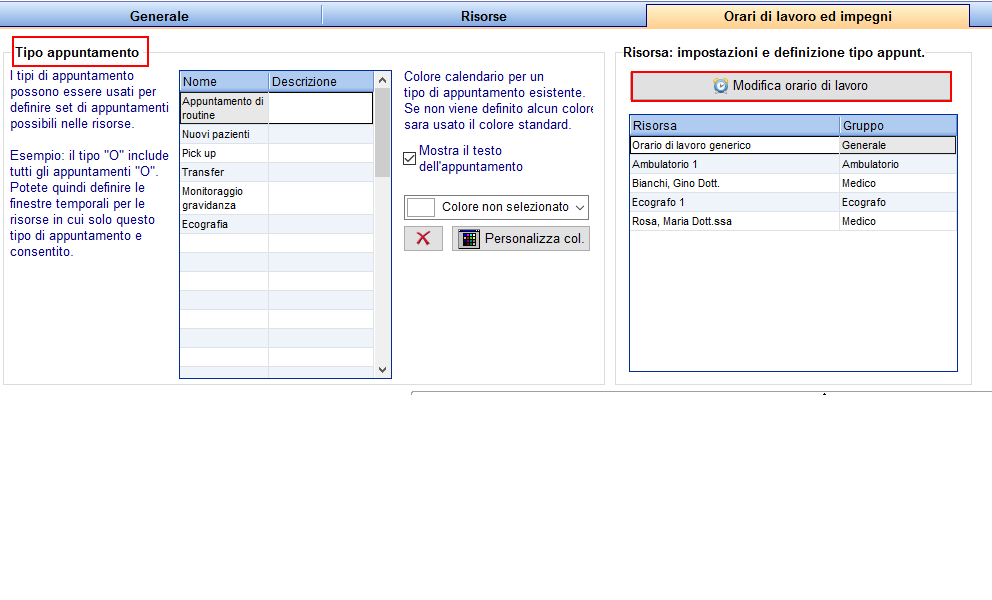This screenshot has width=992, height=600.
Task: Click the Descrizione column header
Action: point(321,82)
